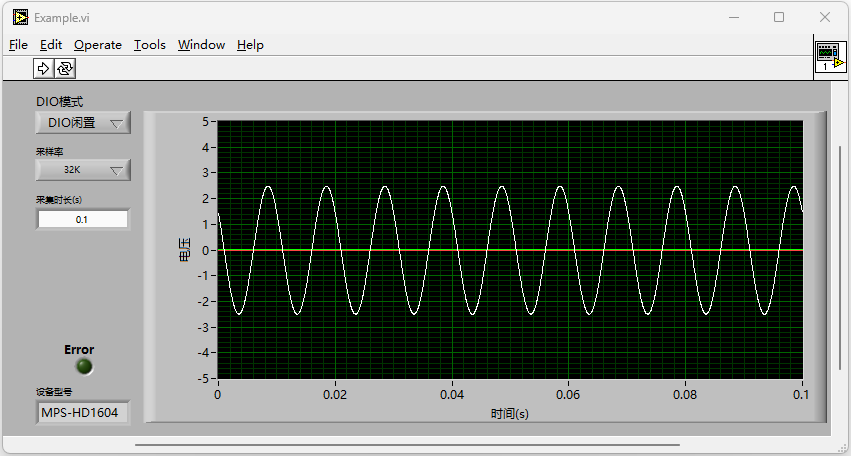Image resolution: width=851 pixels, height=456 pixels.
Task: Open the Help menu
Action: tap(250, 44)
